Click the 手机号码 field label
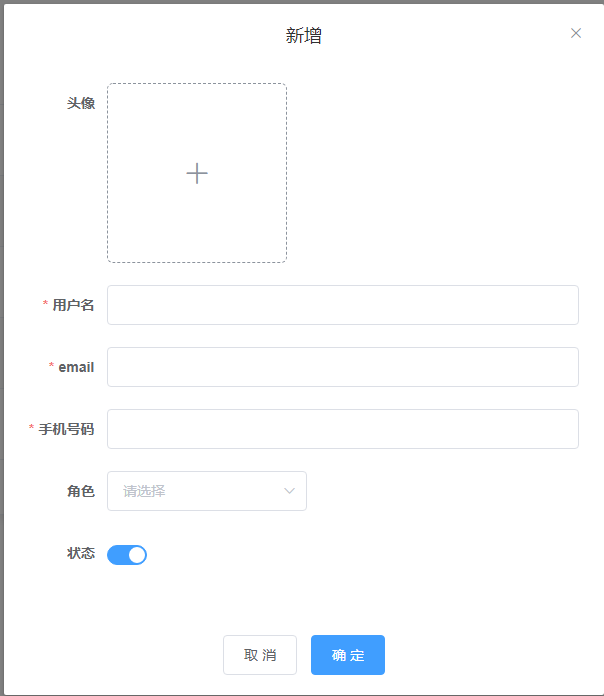604x696 pixels. point(66,429)
